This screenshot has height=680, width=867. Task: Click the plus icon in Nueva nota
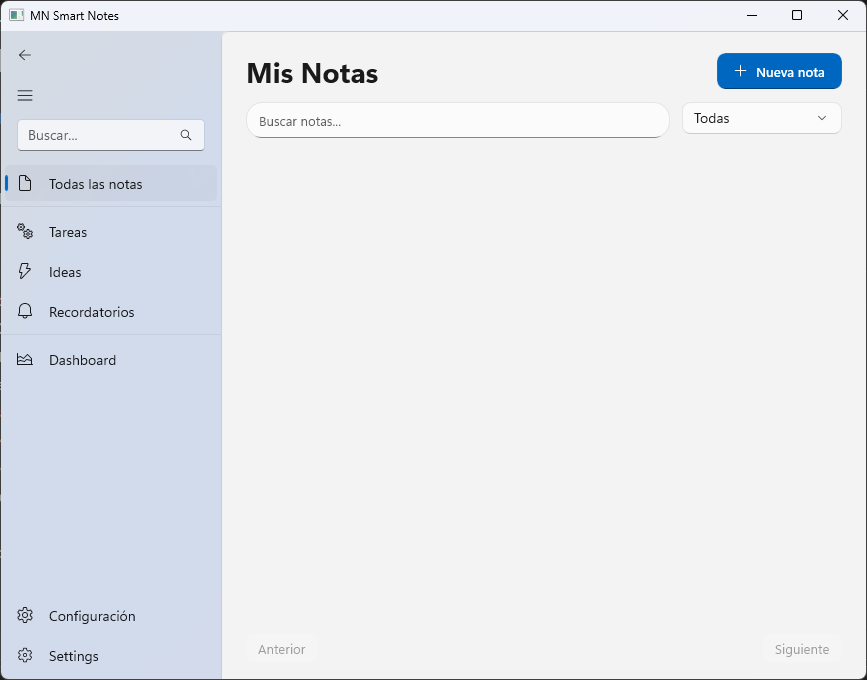coord(740,71)
